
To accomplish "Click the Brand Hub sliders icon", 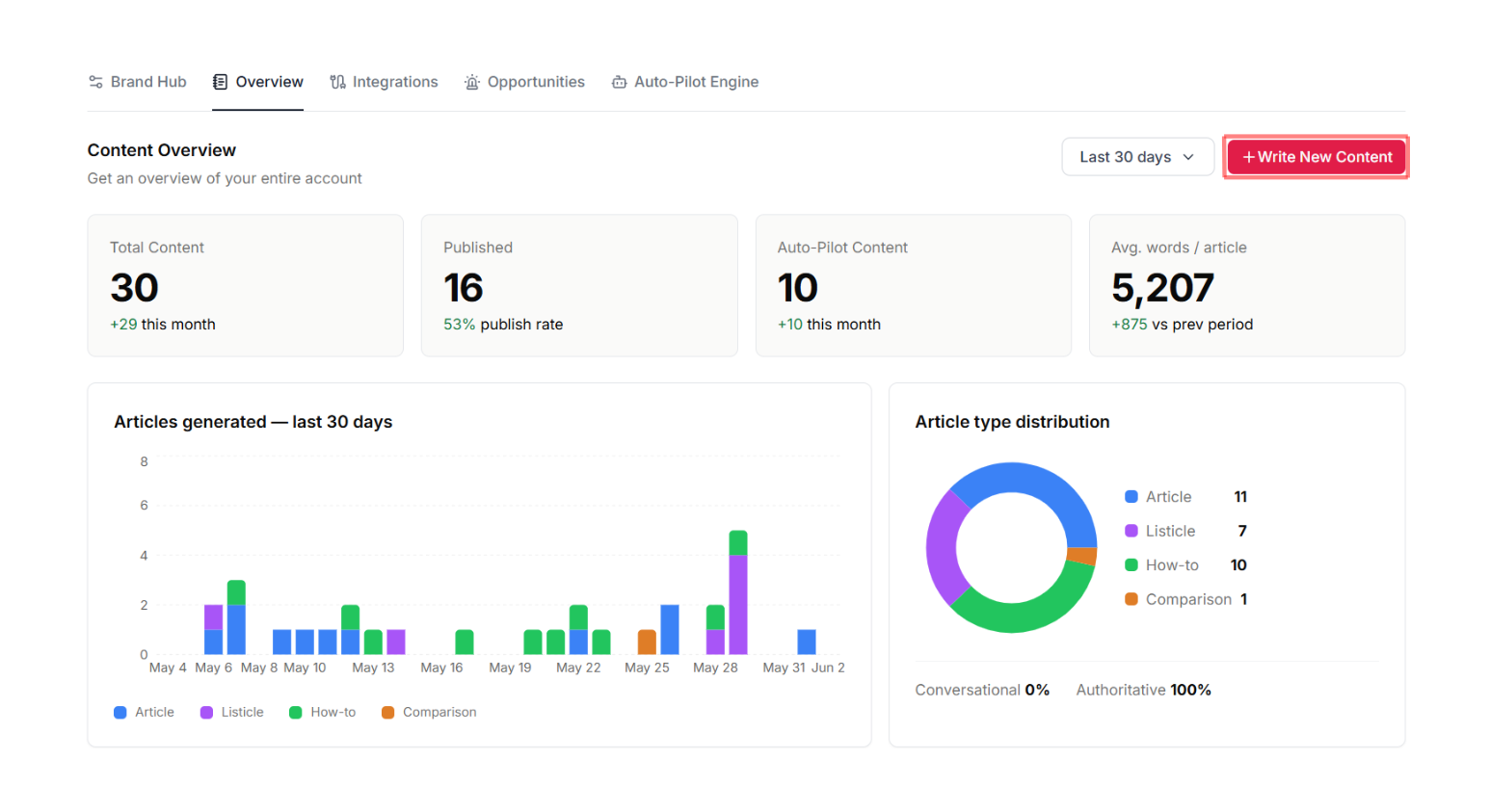I will [x=95, y=82].
